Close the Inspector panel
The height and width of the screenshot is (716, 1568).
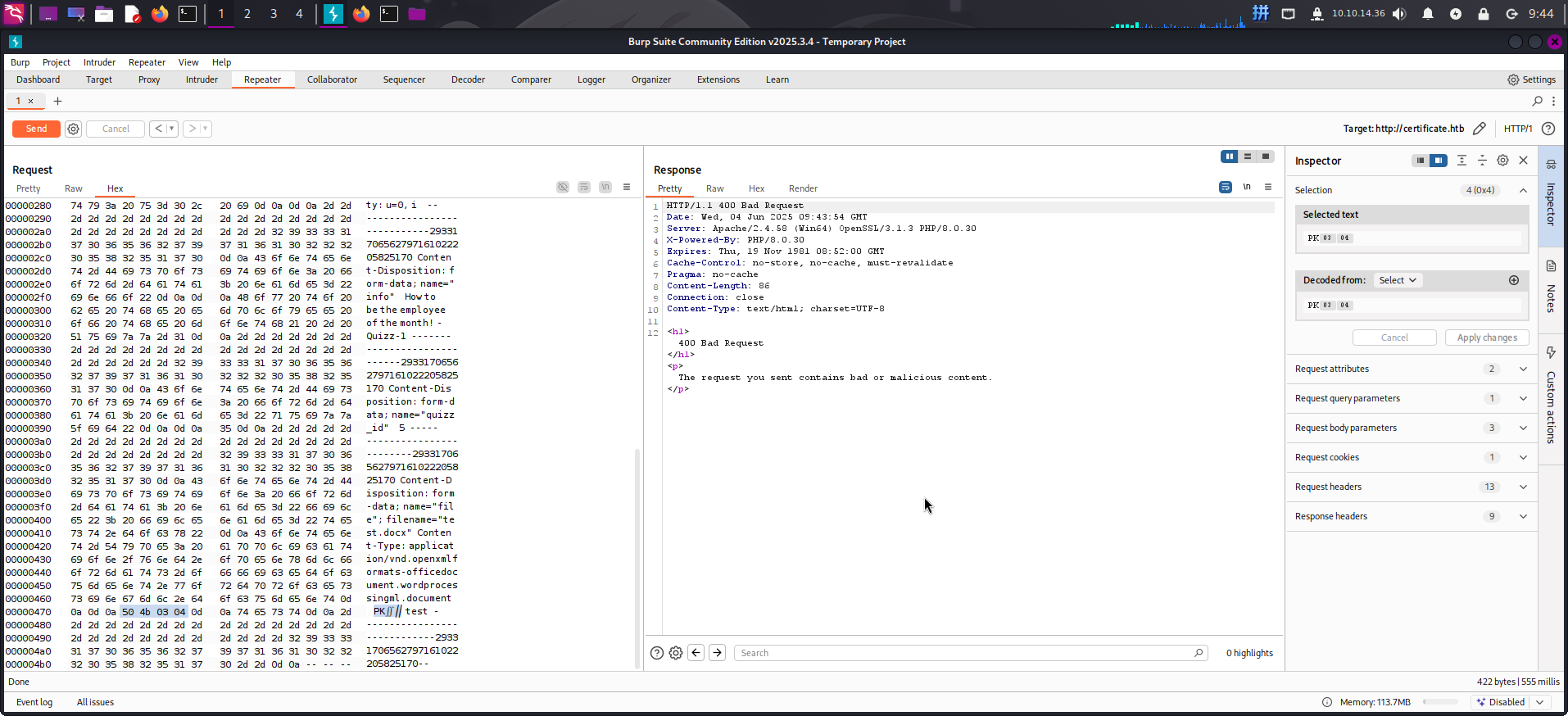coord(1523,161)
